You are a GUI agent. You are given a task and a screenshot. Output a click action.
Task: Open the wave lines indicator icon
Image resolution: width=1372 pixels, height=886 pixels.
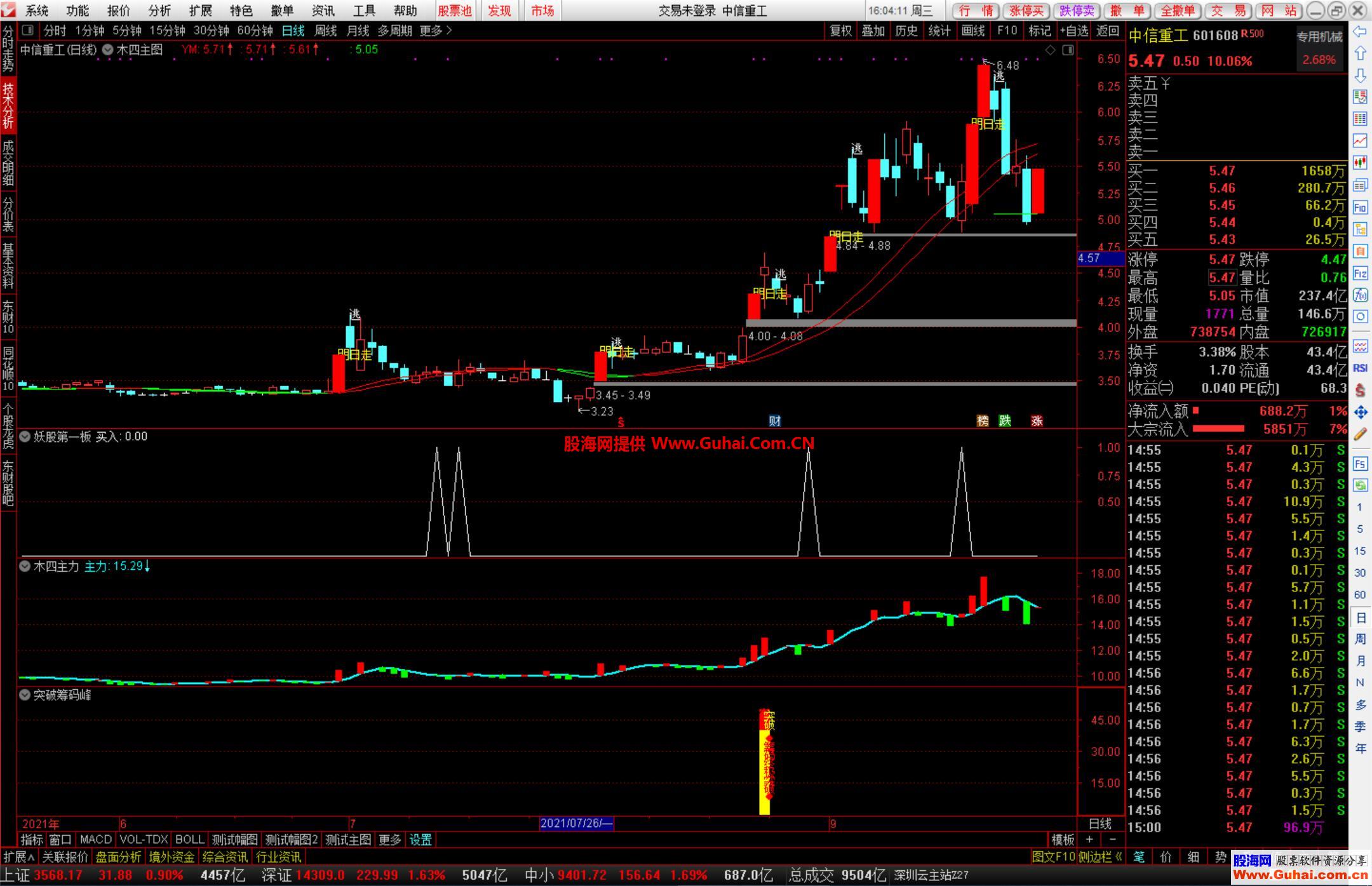(x=1360, y=346)
